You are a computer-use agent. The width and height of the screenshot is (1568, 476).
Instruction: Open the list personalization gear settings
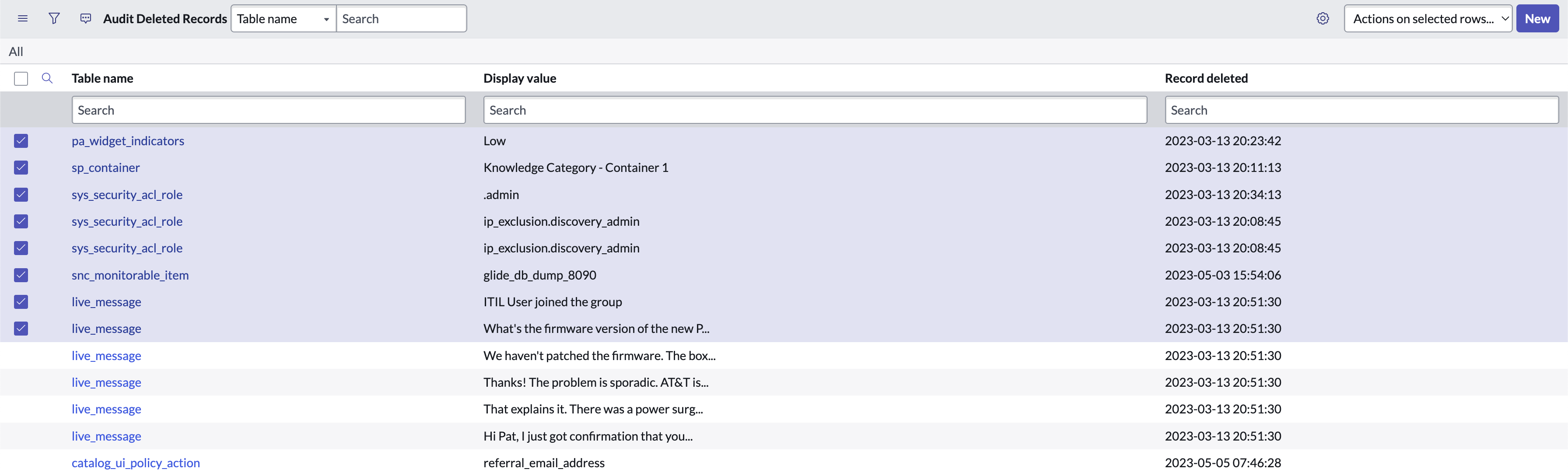click(1323, 18)
